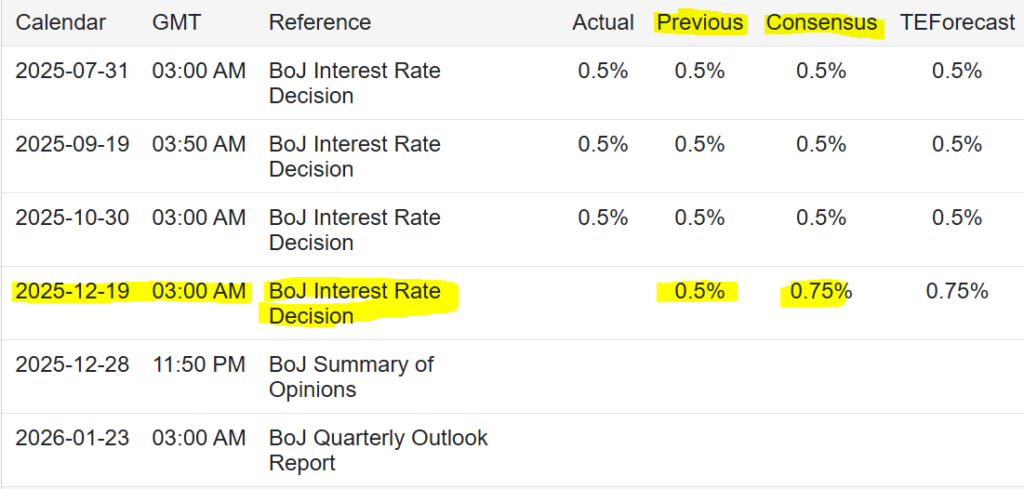Click the highlighted Previous column header
1024x489 pixels.
(x=700, y=22)
